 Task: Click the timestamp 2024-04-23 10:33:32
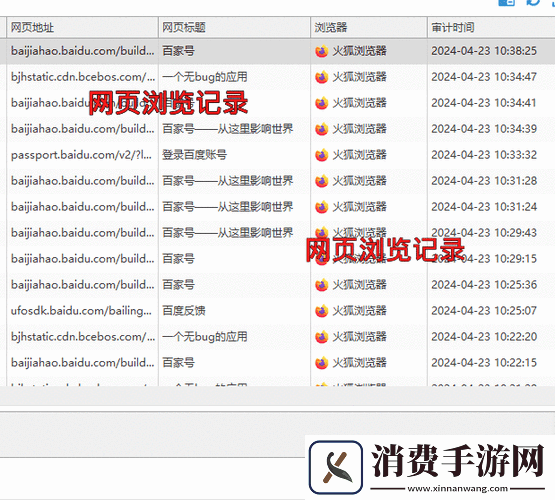(484, 155)
